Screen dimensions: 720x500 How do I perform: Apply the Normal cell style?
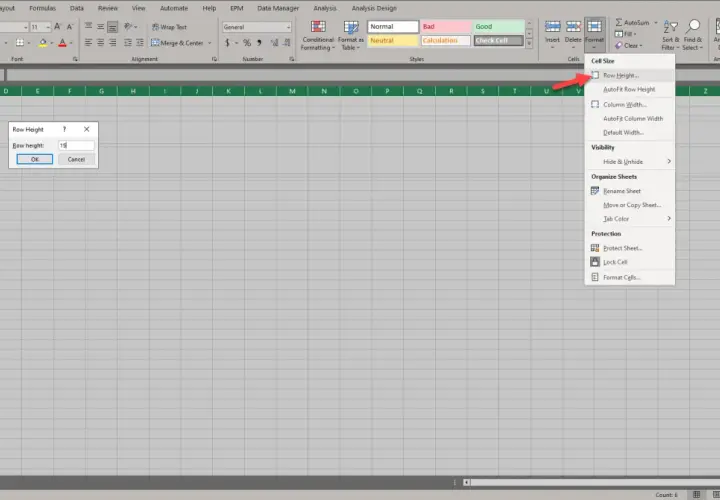[x=393, y=27]
